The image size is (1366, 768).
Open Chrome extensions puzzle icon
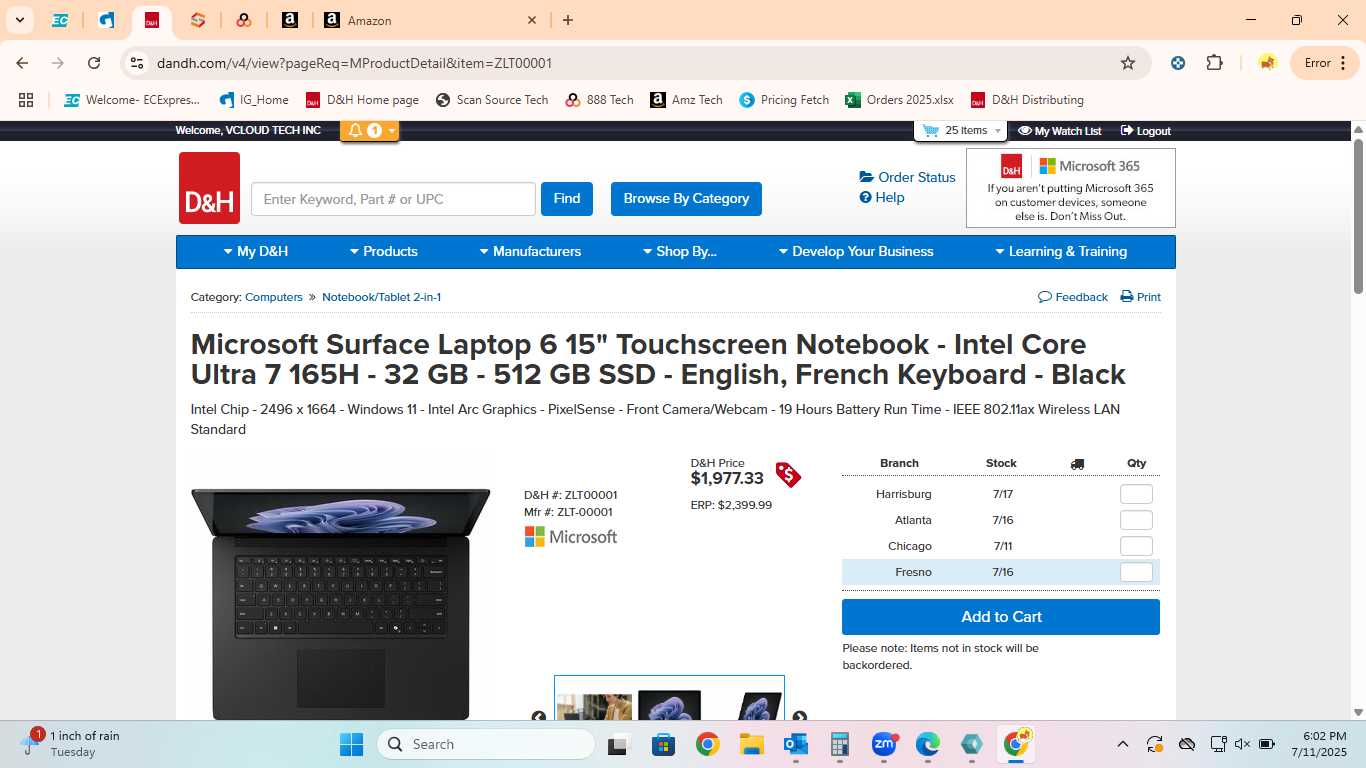tap(1214, 63)
